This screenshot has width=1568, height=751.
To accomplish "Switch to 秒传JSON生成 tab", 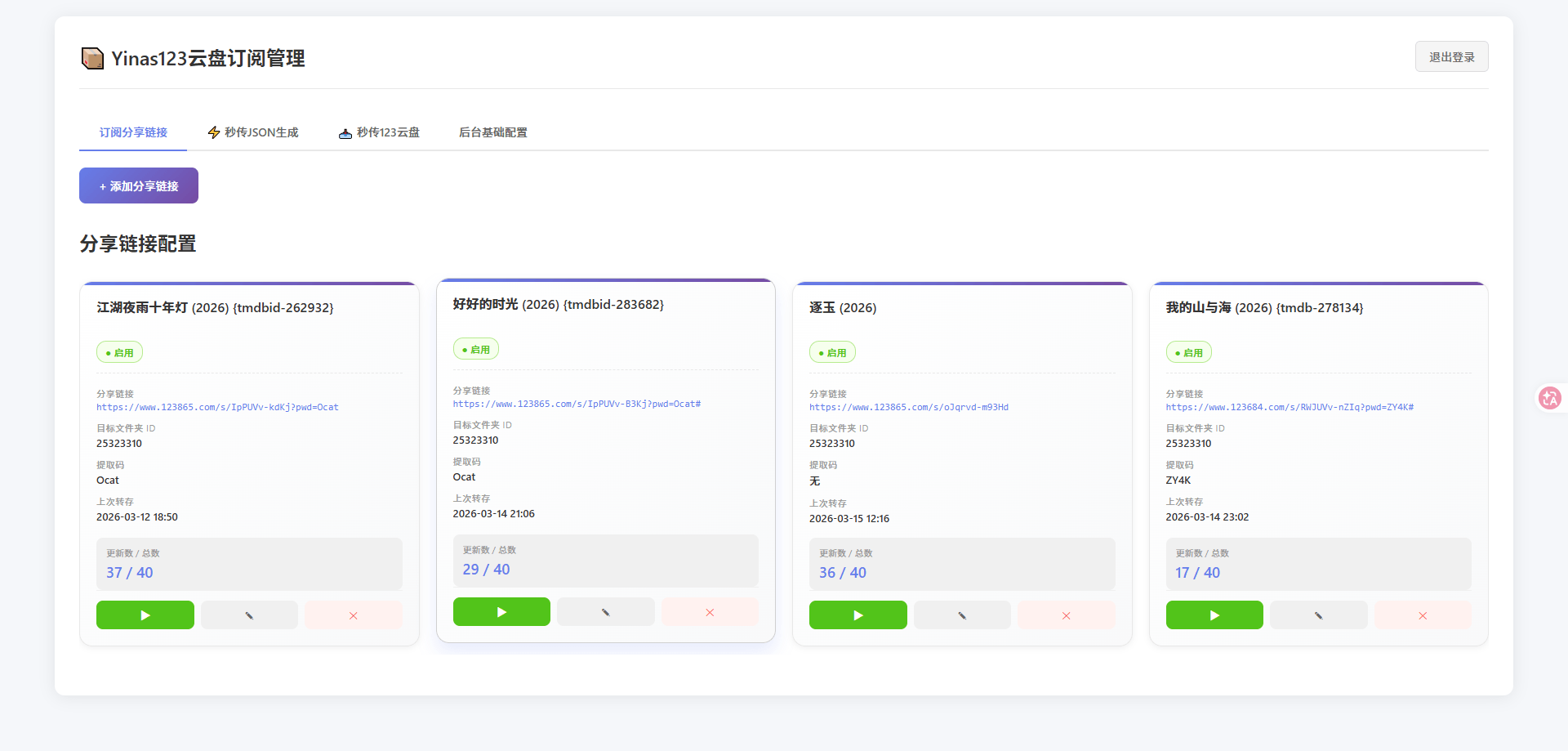I will coord(253,132).
